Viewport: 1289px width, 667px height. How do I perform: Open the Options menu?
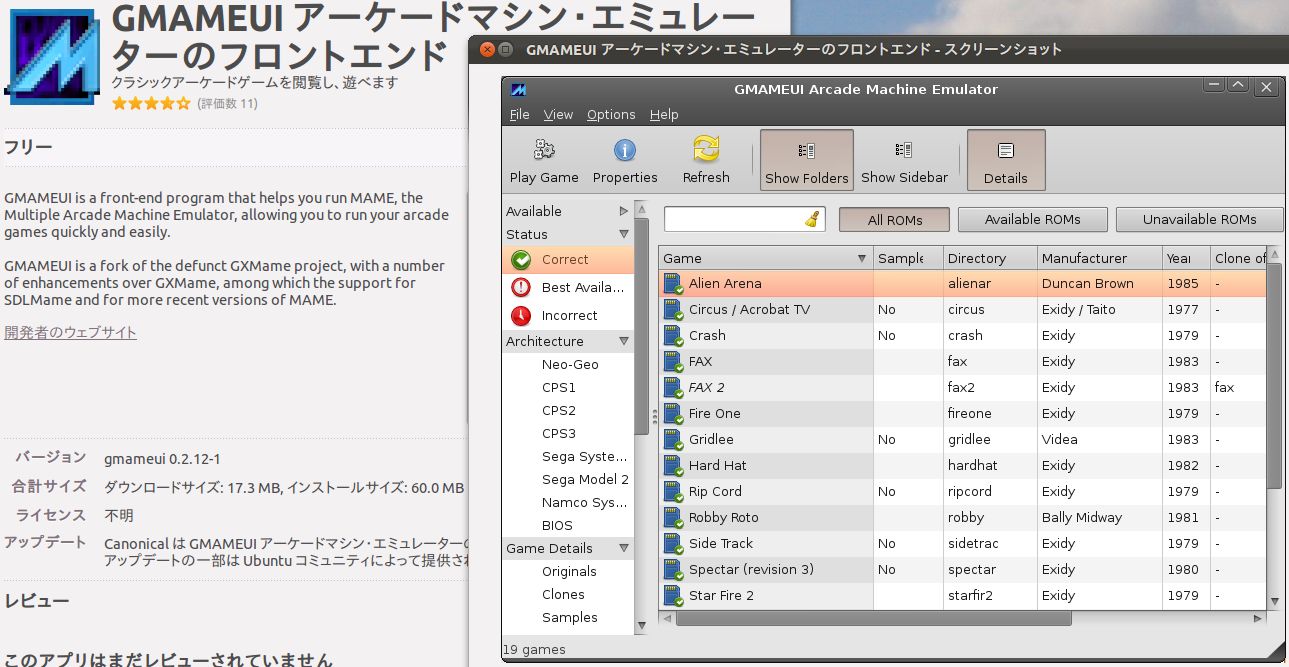click(611, 115)
